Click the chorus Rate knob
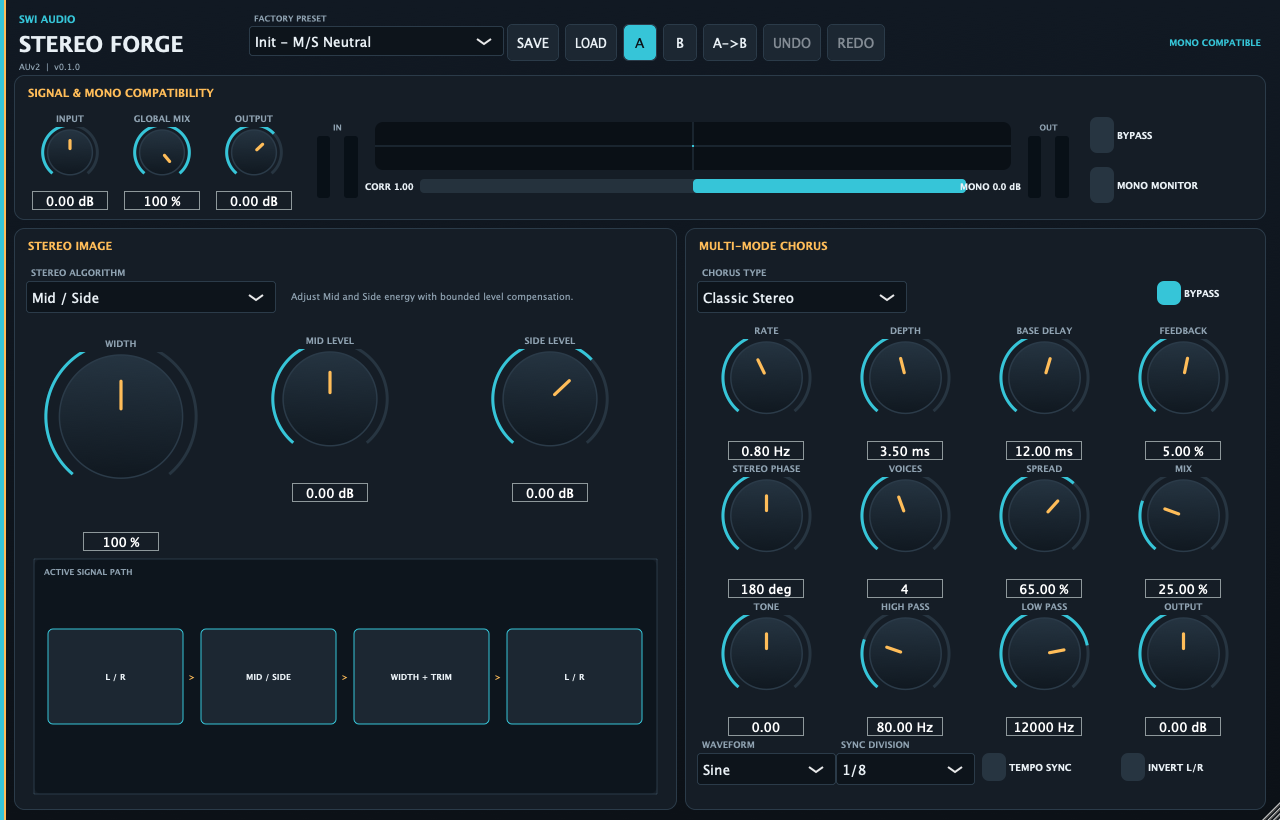Image resolution: width=1280 pixels, height=820 pixels. [x=766, y=377]
